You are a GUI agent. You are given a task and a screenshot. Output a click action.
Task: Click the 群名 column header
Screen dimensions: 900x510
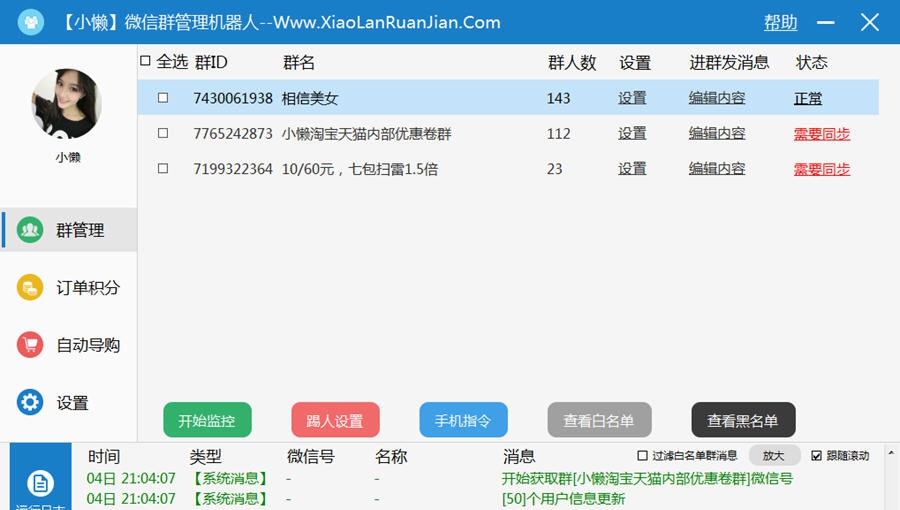299,62
